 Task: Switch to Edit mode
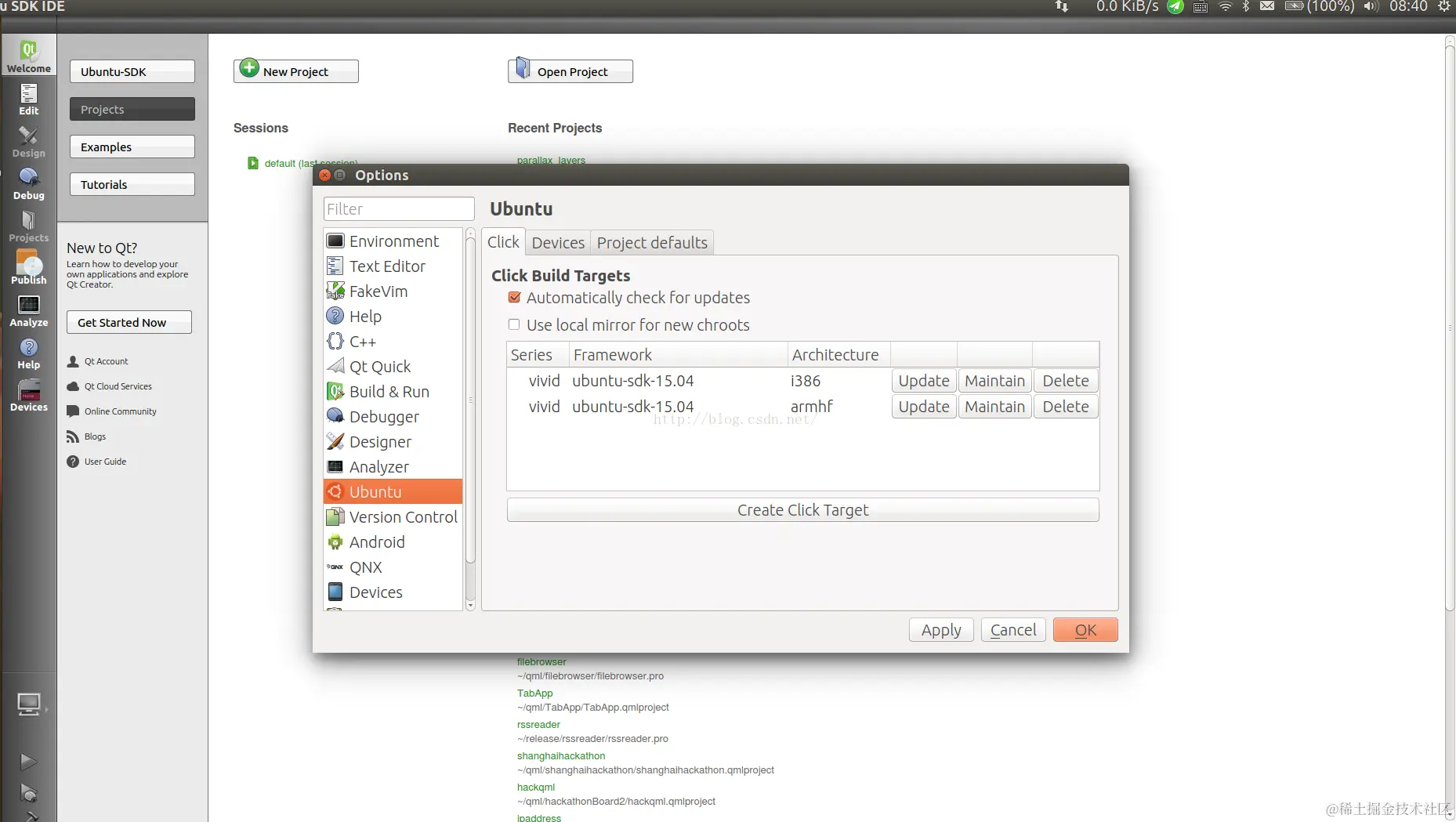click(x=29, y=99)
